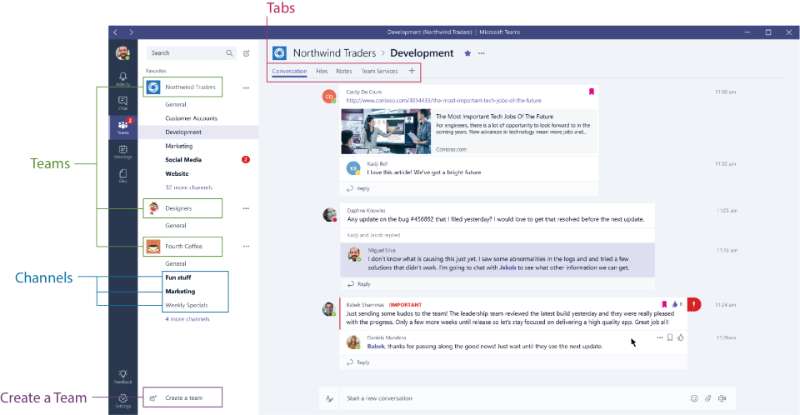Click the Start a new conversation box

tap(528, 398)
